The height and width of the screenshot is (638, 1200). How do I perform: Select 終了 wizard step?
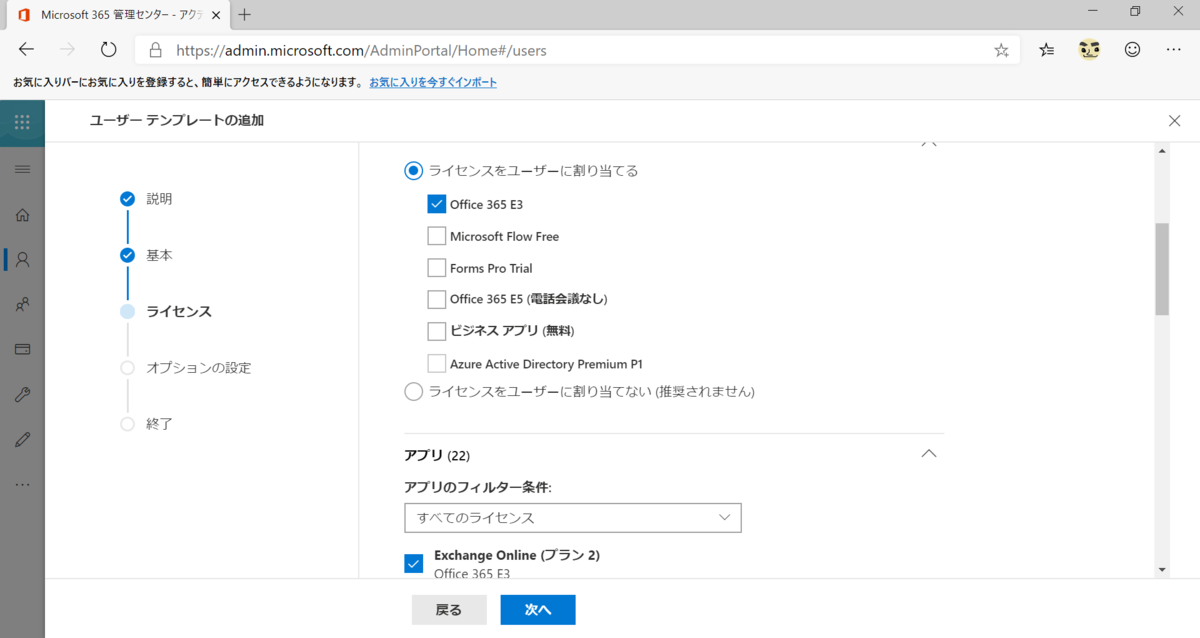(x=159, y=423)
